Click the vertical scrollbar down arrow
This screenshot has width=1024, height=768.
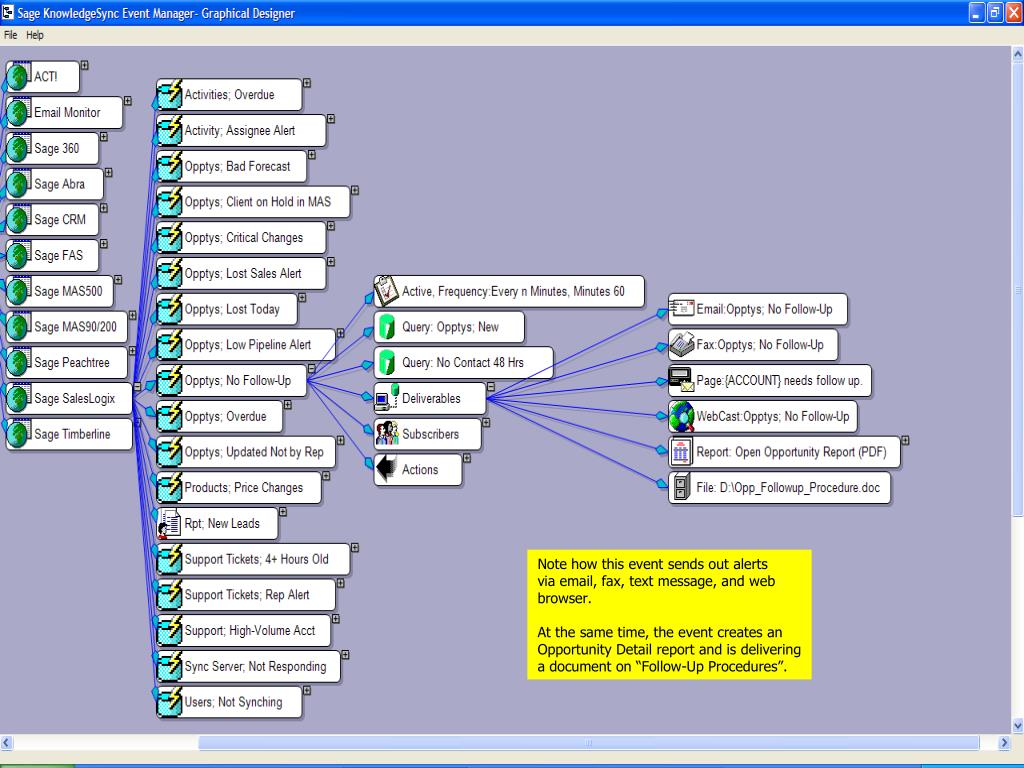point(1017,726)
